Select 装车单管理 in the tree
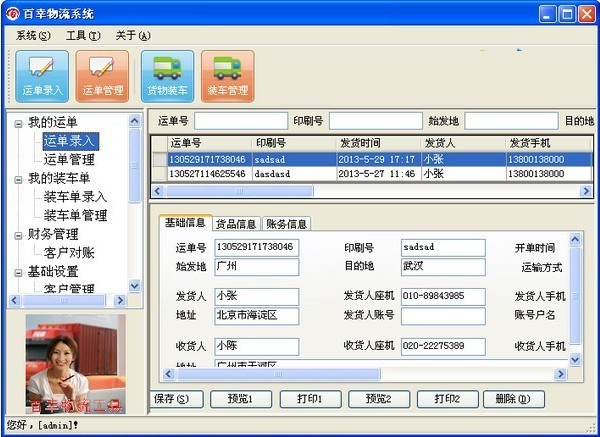The image size is (600, 437). (75, 215)
